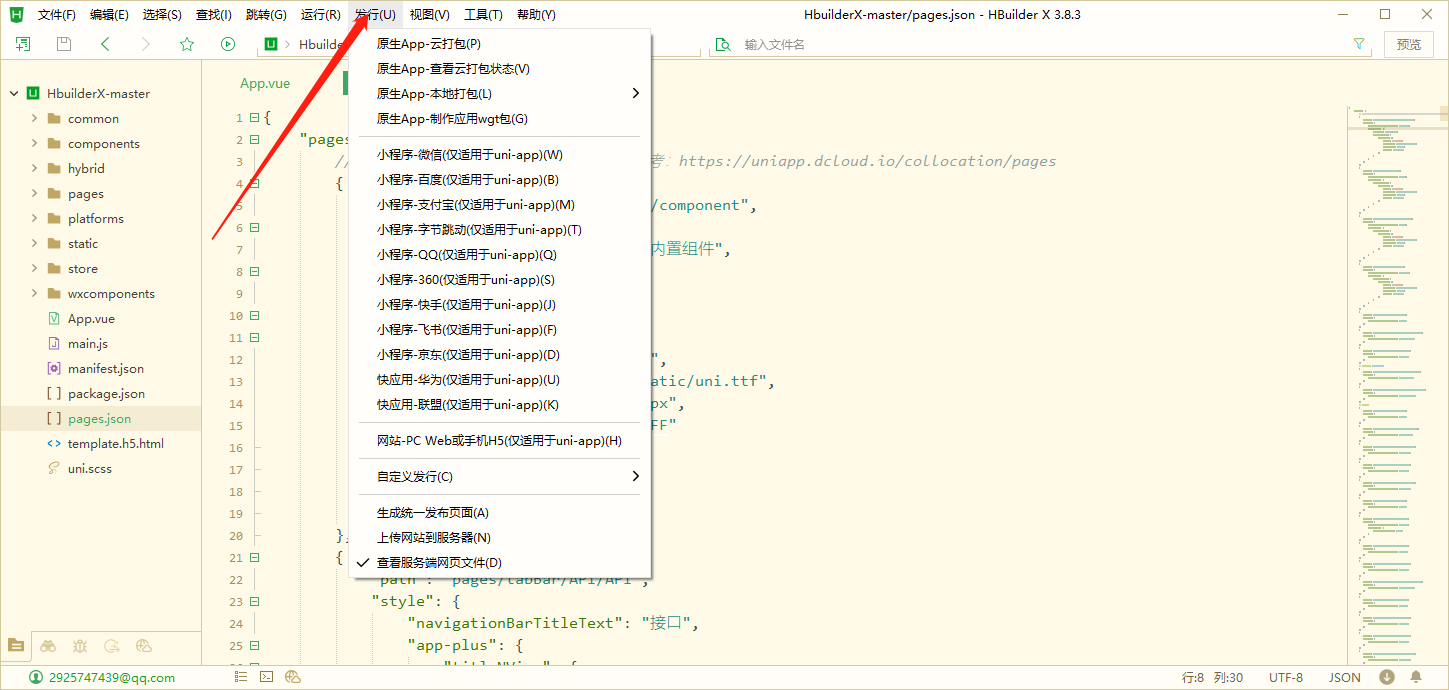
Task: Toggle fold marker on line 8
Action: click(253, 271)
